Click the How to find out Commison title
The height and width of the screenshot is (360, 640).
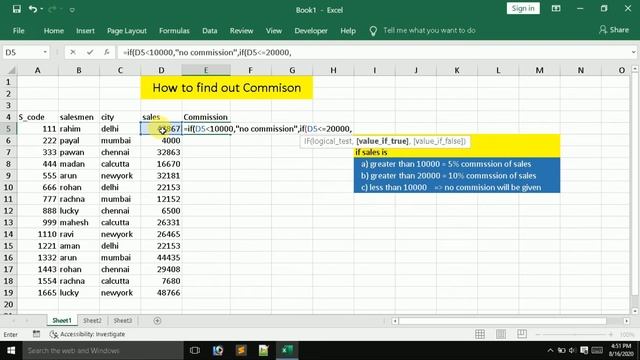[x=227, y=88]
